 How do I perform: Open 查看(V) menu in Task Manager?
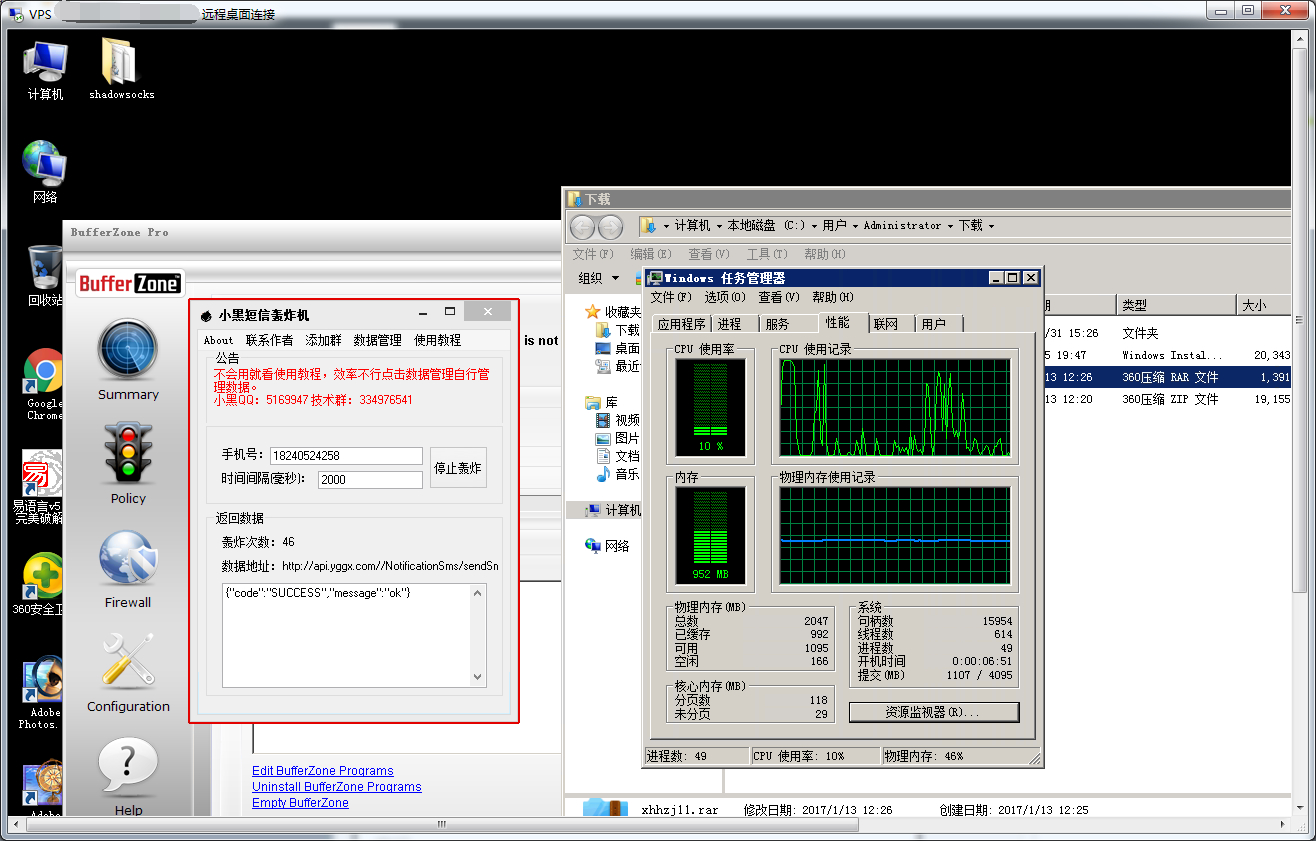pyautogui.click(x=779, y=297)
